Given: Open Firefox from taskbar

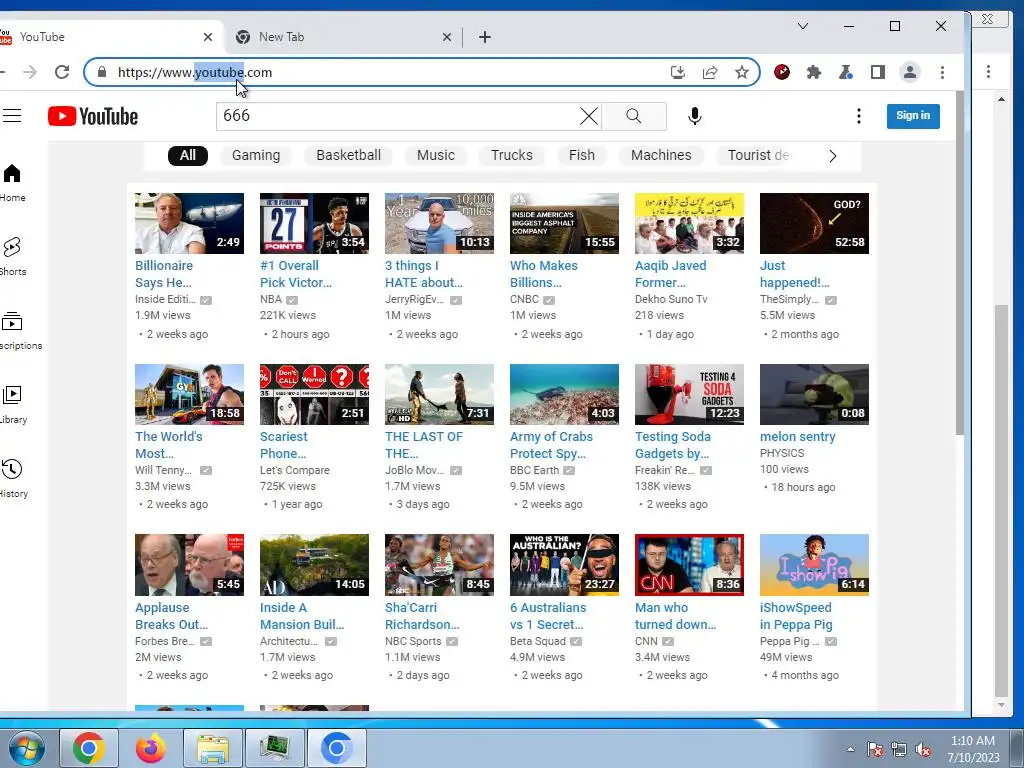Looking at the screenshot, I should click(x=150, y=748).
